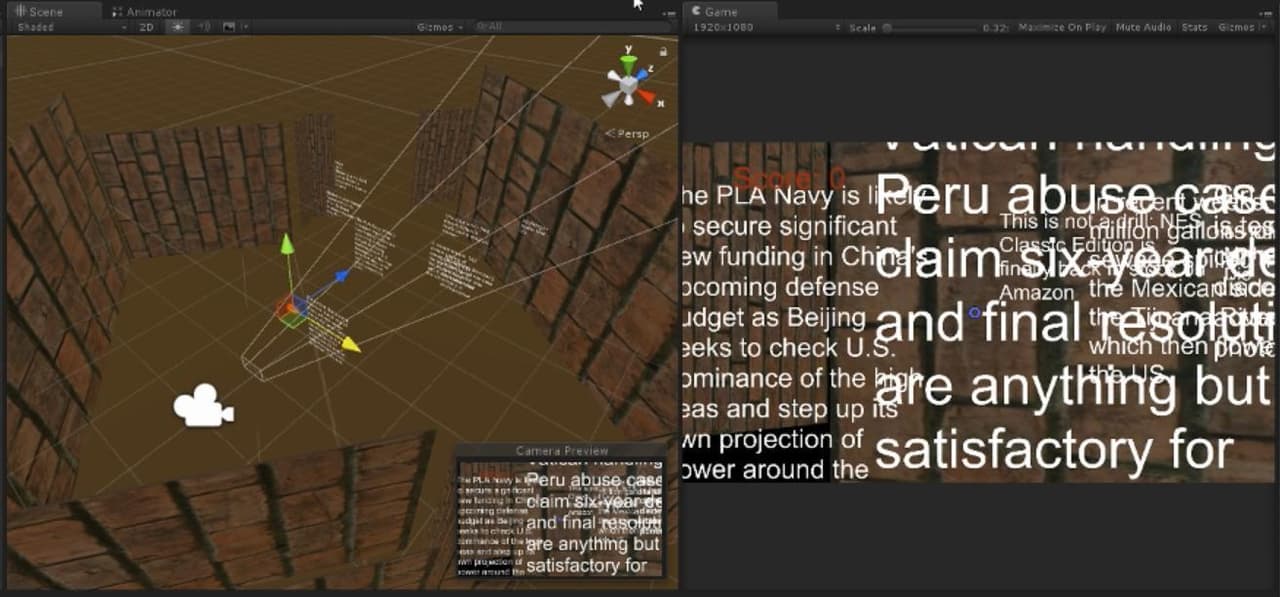Click the green Y axis on orientation gizmo
This screenshot has width=1280, height=597.
[628, 63]
